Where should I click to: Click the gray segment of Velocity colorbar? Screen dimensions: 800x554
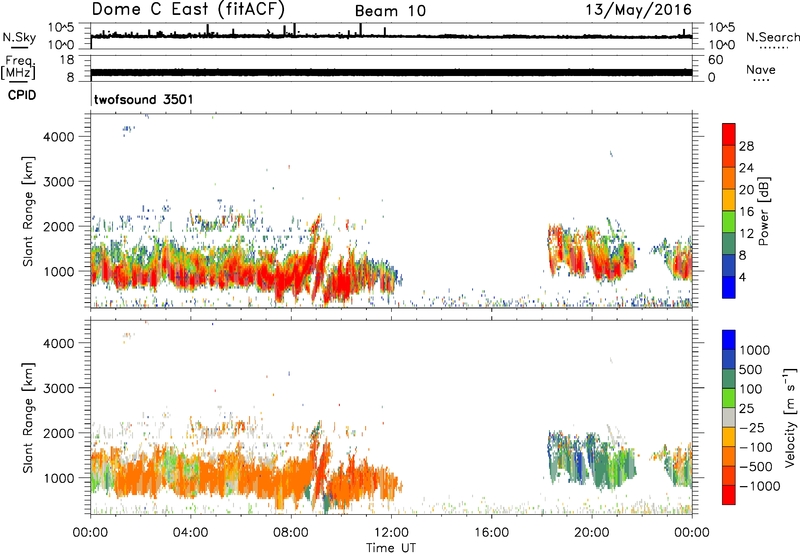point(729,417)
